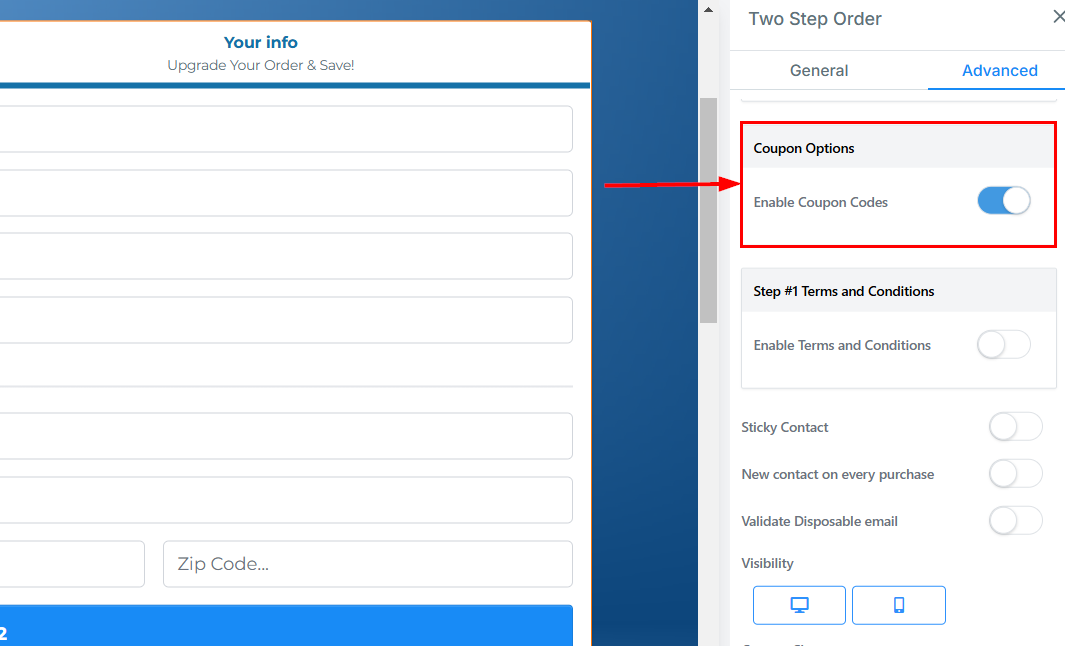
Task: Click the scrollbar up arrow
Action: (708, 10)
